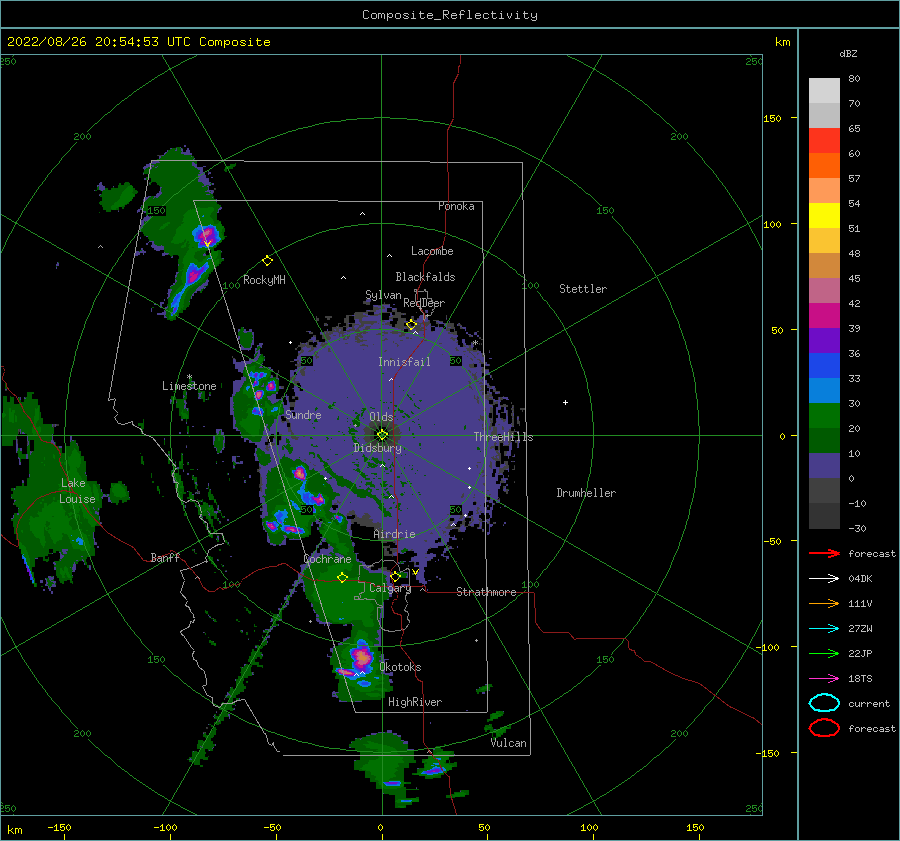This screenshot has height=841, width=900.
Task: Select the cyan 27ZW arrow legend entry
Action: click(x=824, y=629)
